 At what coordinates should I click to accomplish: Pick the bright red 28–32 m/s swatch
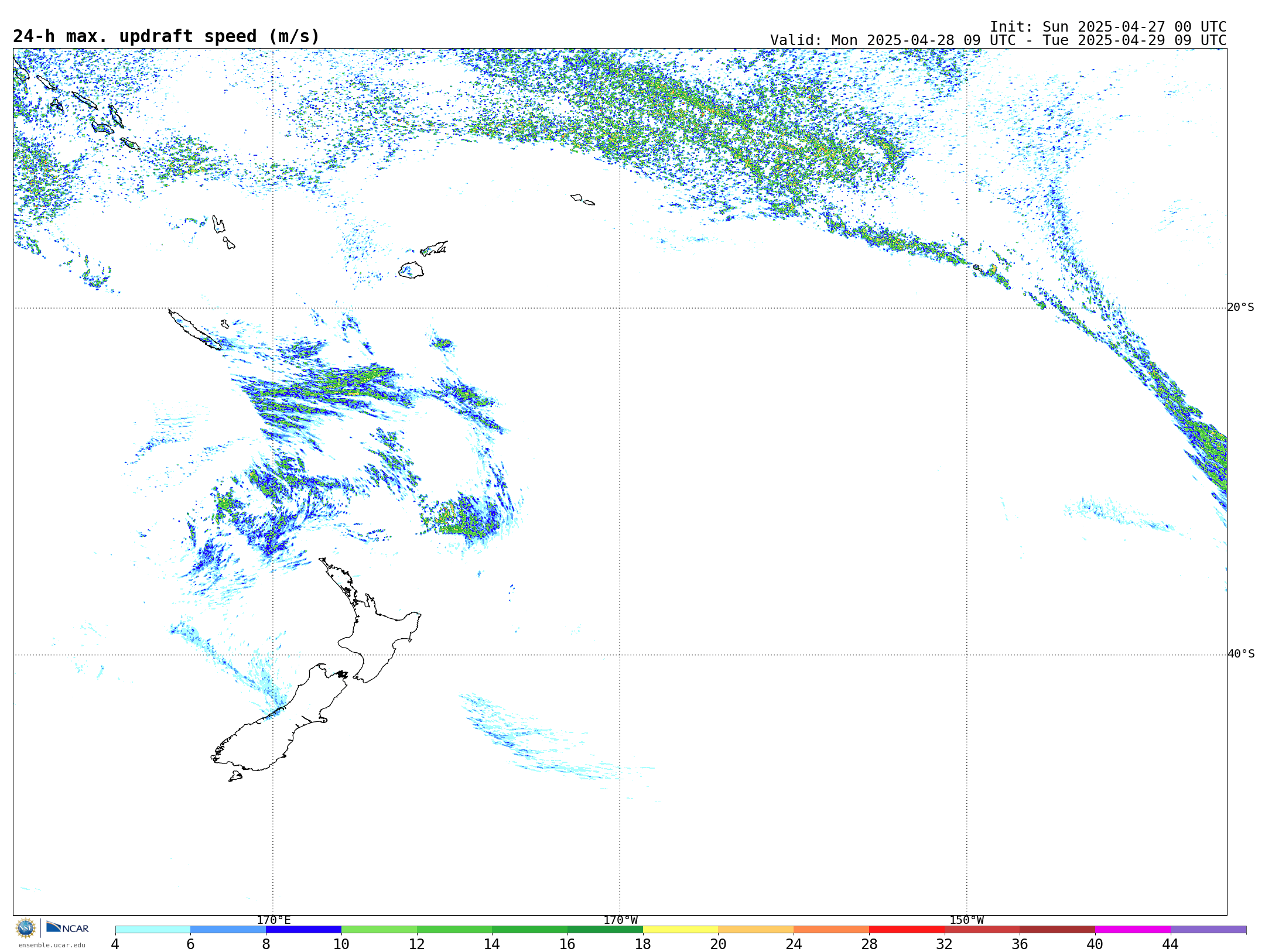pyautogui.click(x=907, y=929)
